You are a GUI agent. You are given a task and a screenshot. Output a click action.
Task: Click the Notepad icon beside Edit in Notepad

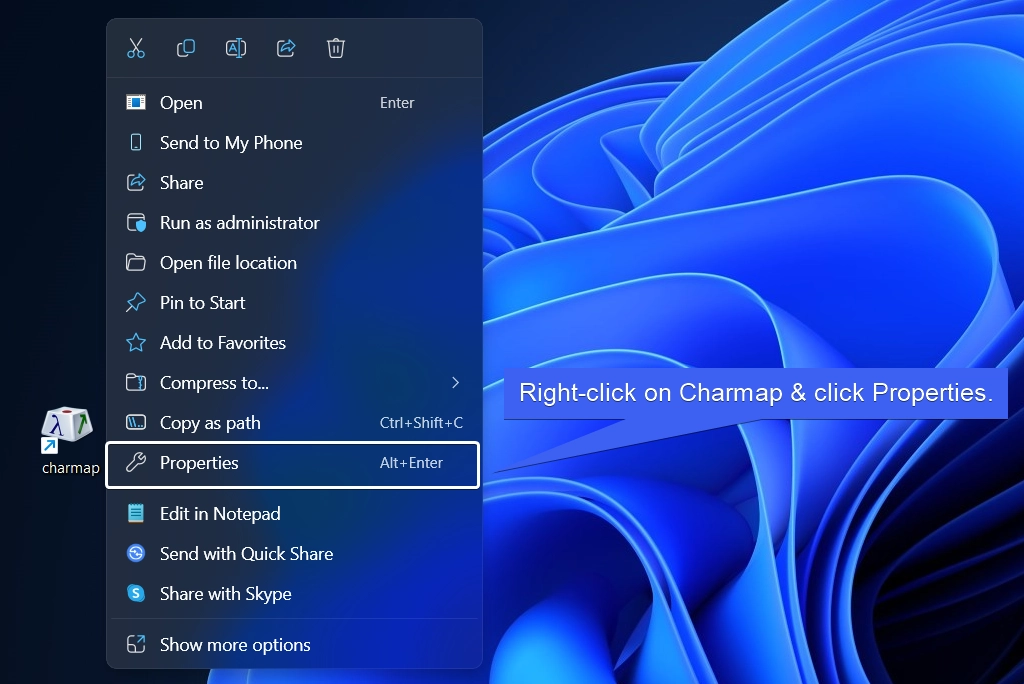(x=136, y=513)
